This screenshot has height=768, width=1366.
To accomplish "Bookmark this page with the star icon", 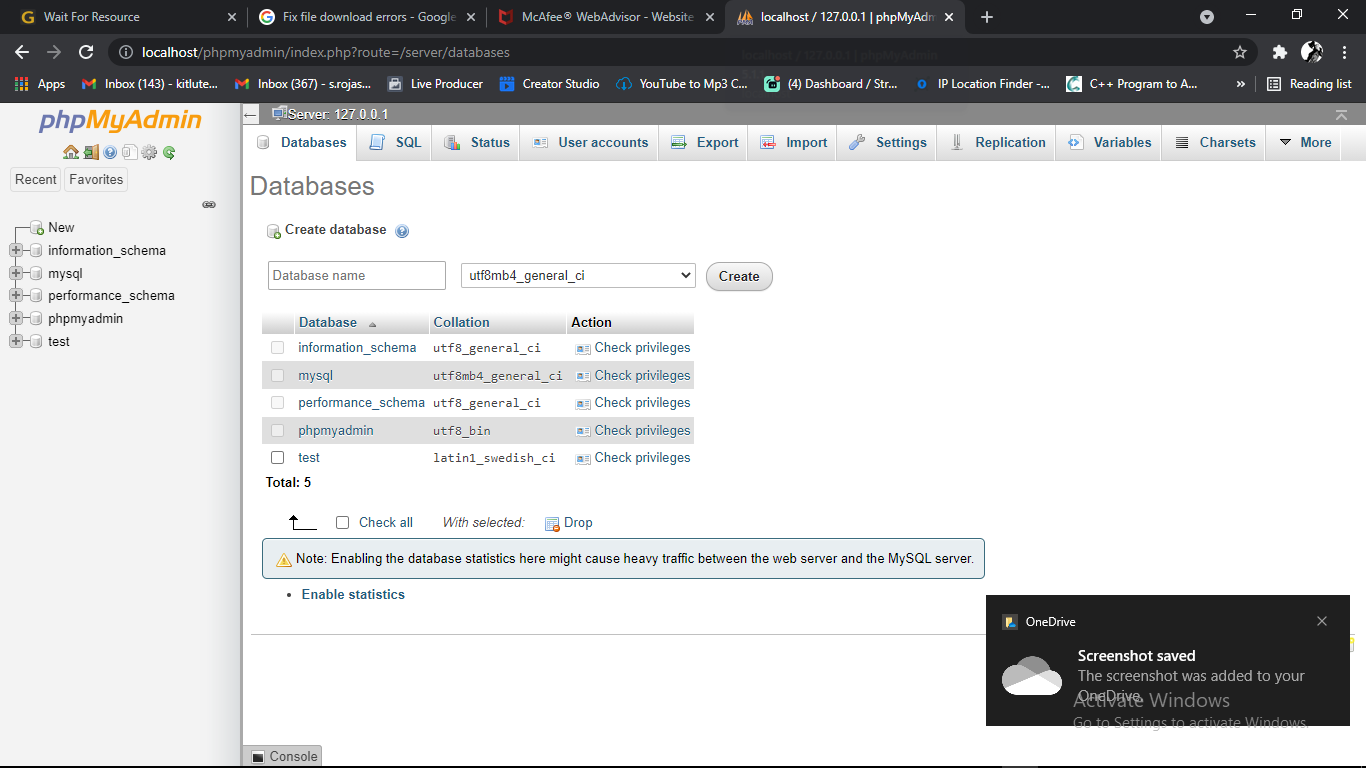I will click(1240, 52).
